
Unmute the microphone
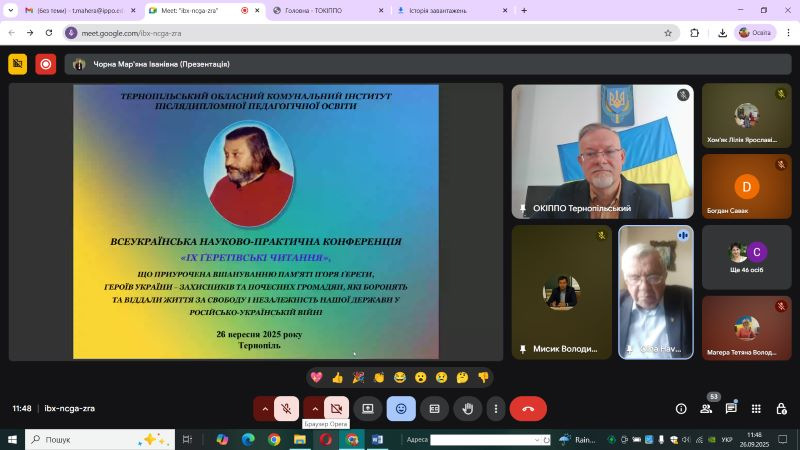coord(286,408)
